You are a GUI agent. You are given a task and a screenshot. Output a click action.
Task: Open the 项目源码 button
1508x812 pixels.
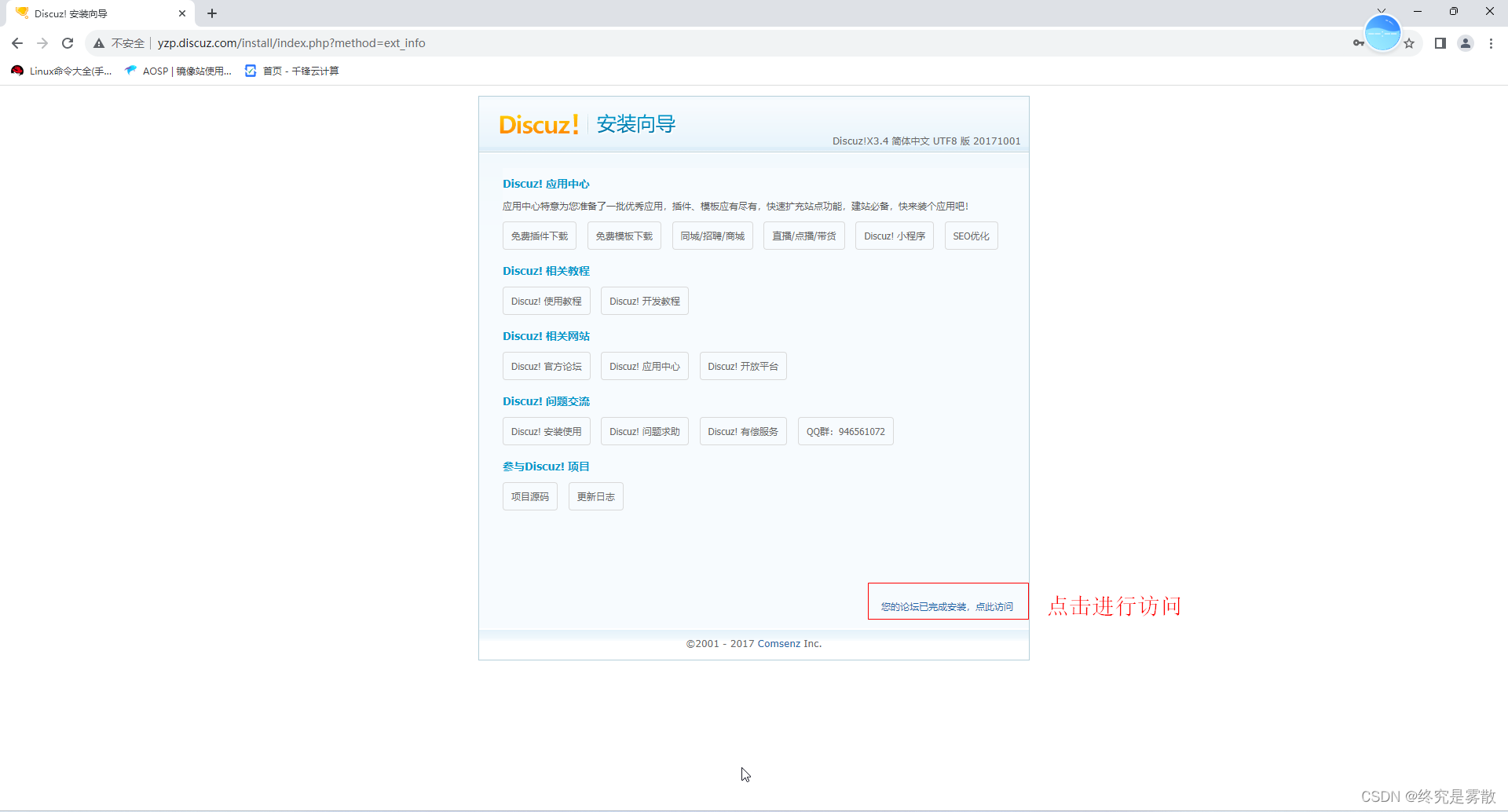coord(530,496)
